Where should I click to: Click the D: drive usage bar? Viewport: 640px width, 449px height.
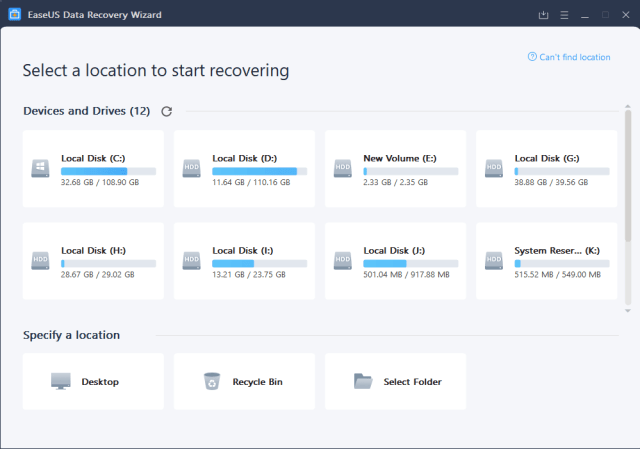point(260,171)
